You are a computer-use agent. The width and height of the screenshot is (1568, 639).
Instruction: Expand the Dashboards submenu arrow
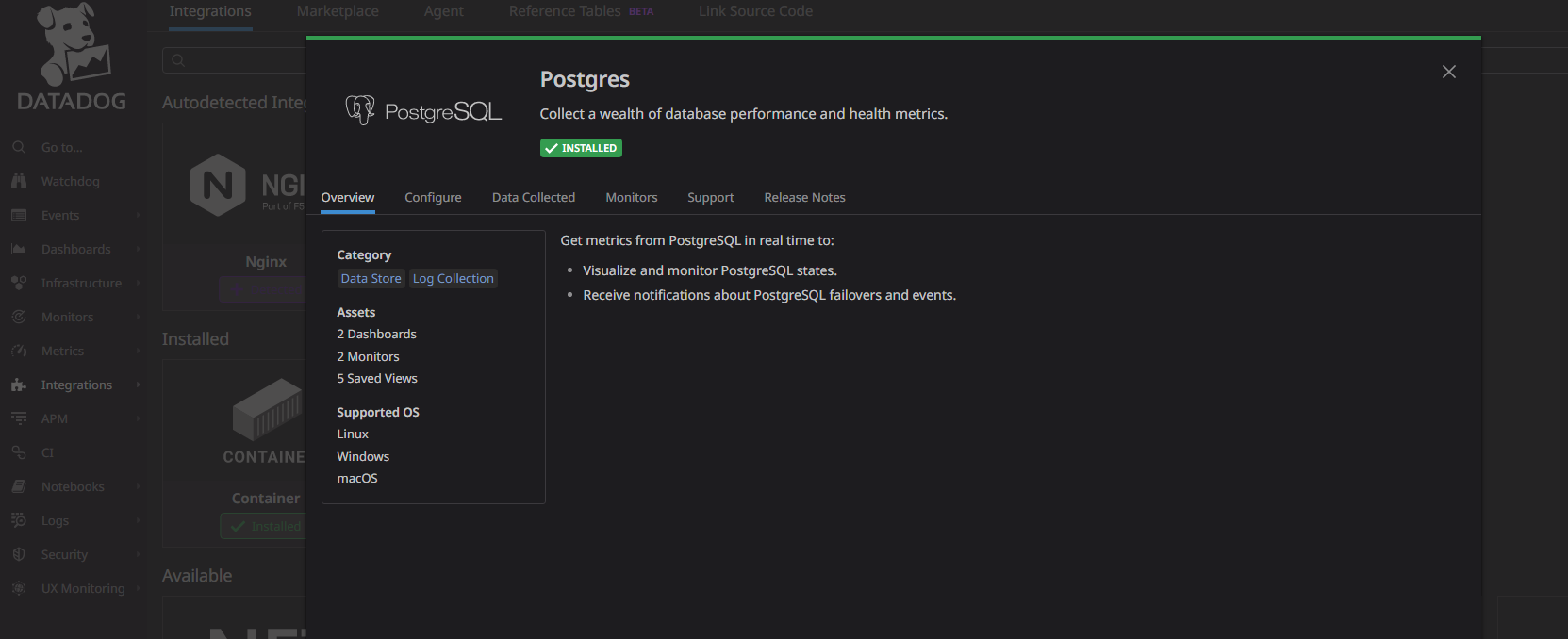point(139,249)
